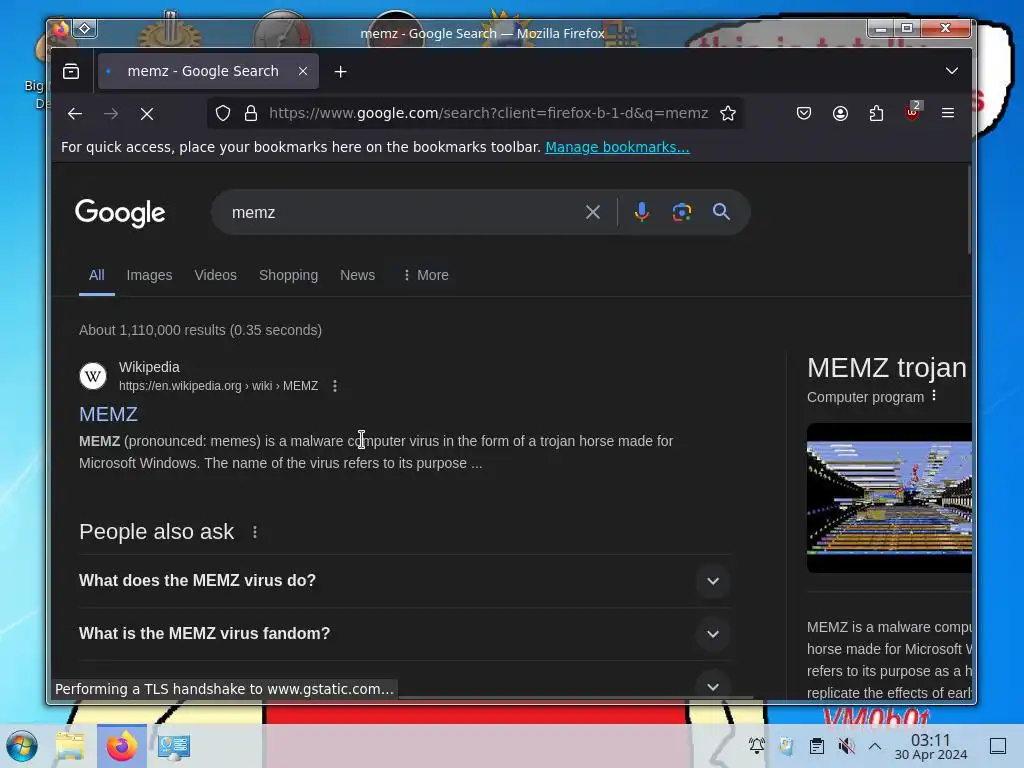Go back with the browser back arrow
Image resolution: width=1024 pixels, height=768 pixels.
click(x=74, y=114)
